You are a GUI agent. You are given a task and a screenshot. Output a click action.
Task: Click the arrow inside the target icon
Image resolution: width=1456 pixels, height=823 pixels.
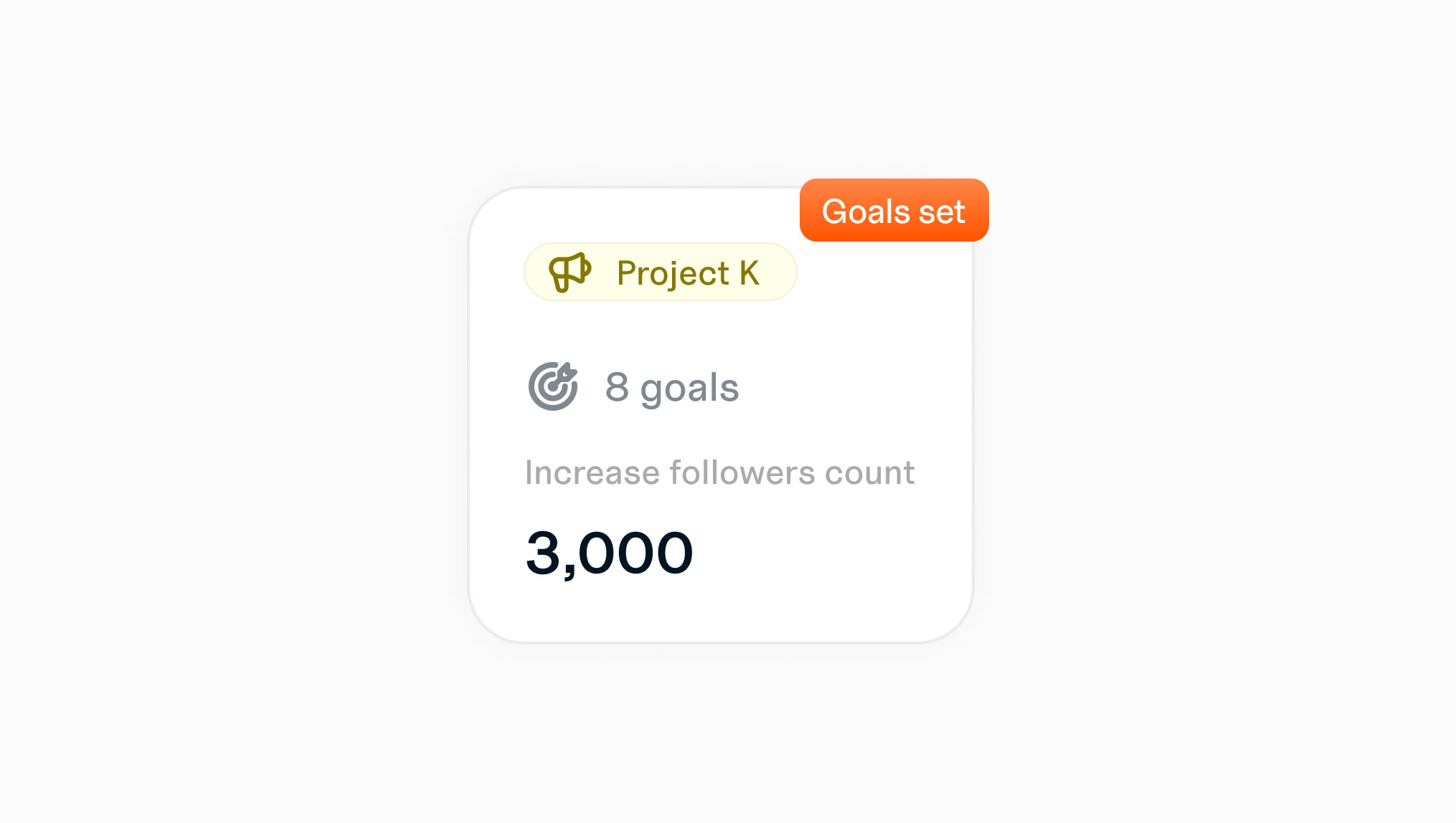coord(565,374)
